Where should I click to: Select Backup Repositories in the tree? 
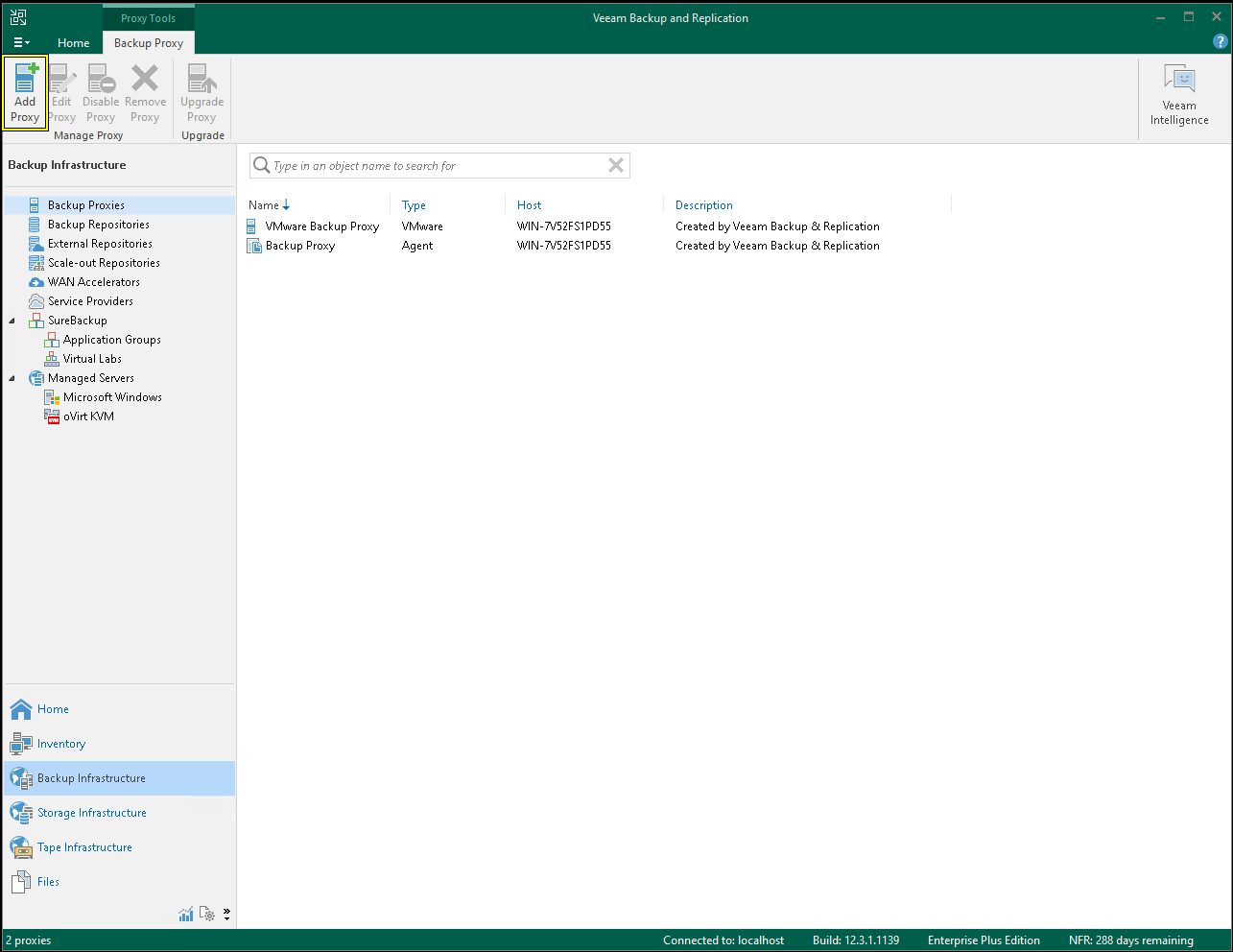[98, 225]
